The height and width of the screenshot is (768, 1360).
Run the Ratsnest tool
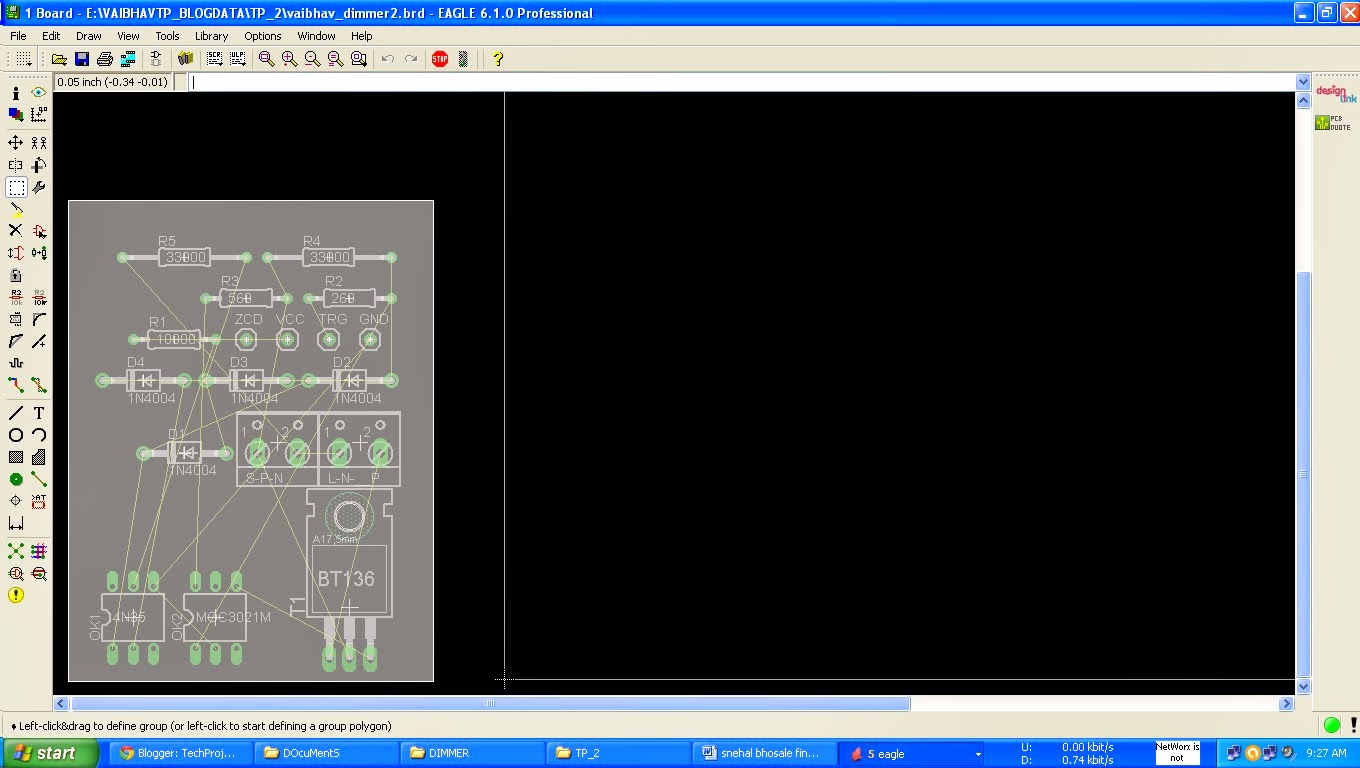pyautogui.click(x=16, y=551)
